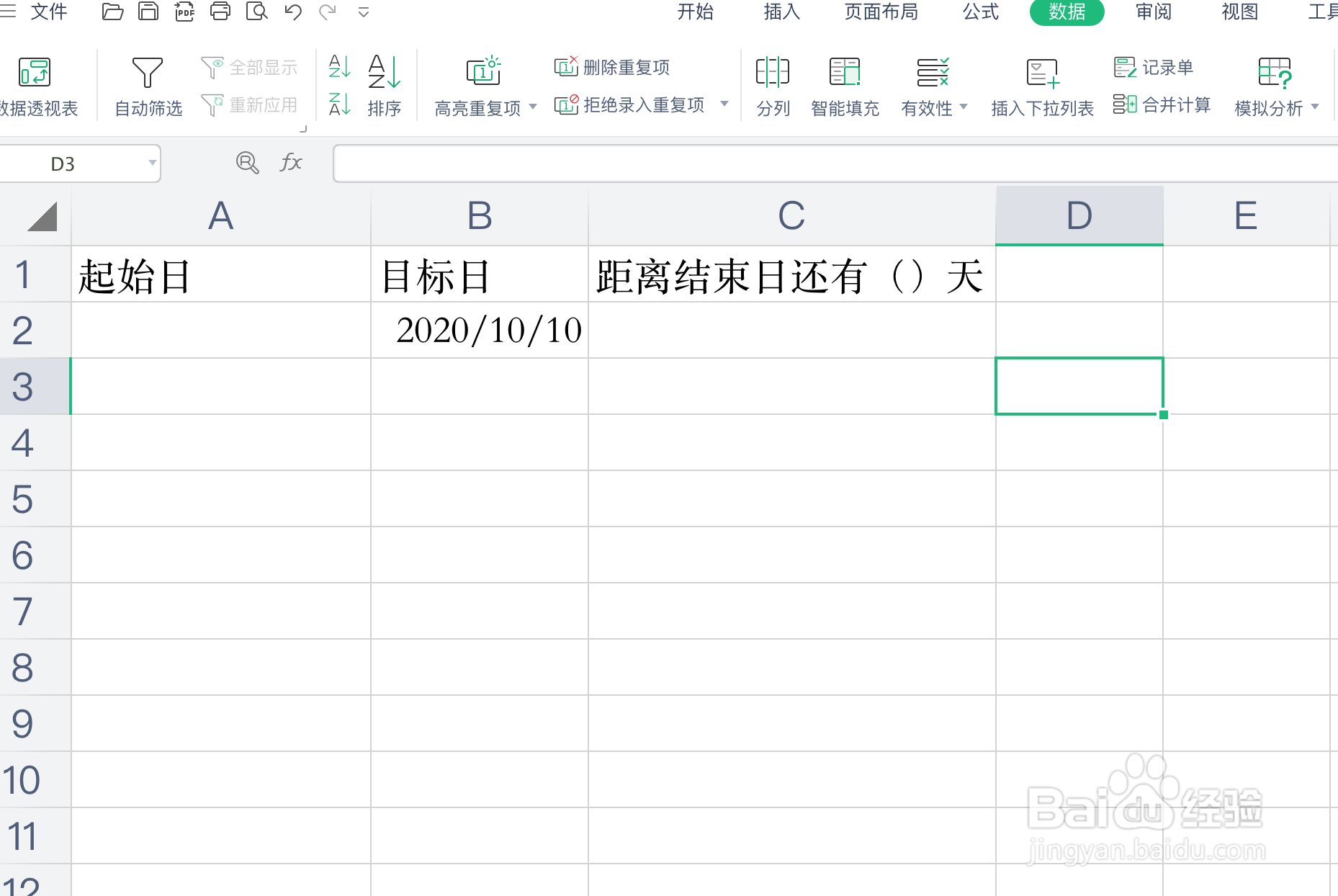Viewport: 1338px width, 896px height.
Task: Select row 10 header
Action: tap(35, 780)
